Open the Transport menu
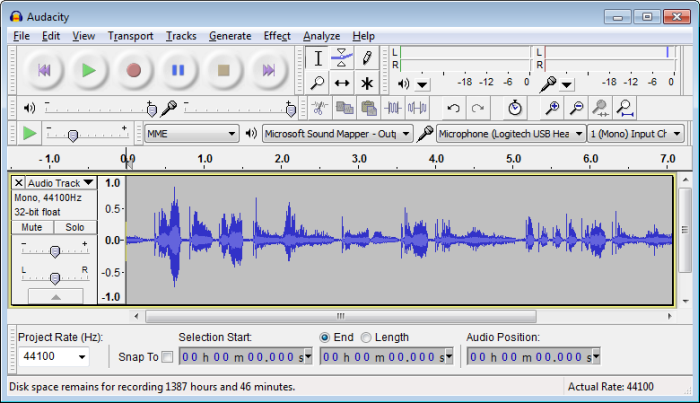 (x=130, y=36)
